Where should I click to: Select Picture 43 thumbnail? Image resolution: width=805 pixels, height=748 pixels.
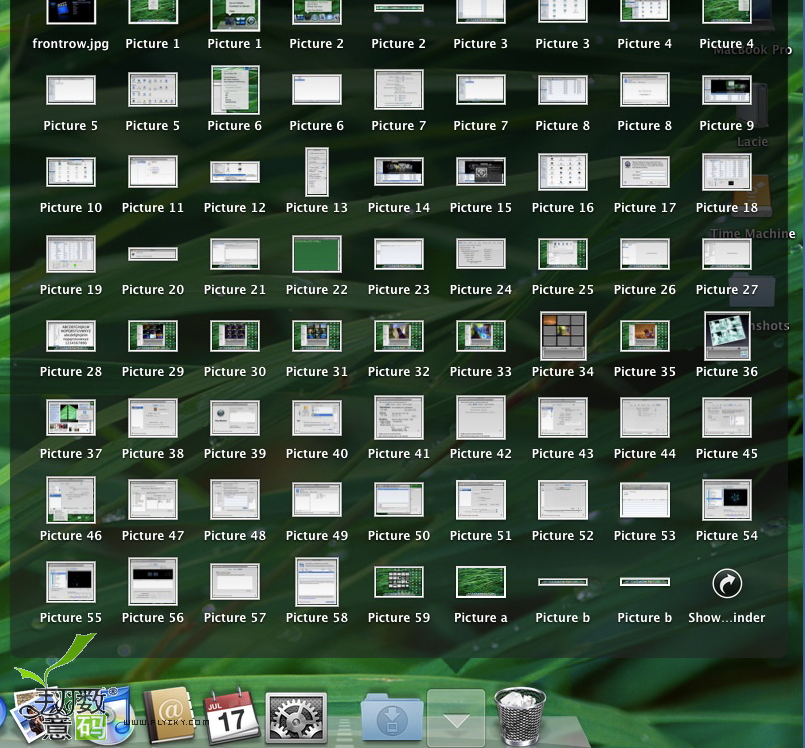[563, 418]
